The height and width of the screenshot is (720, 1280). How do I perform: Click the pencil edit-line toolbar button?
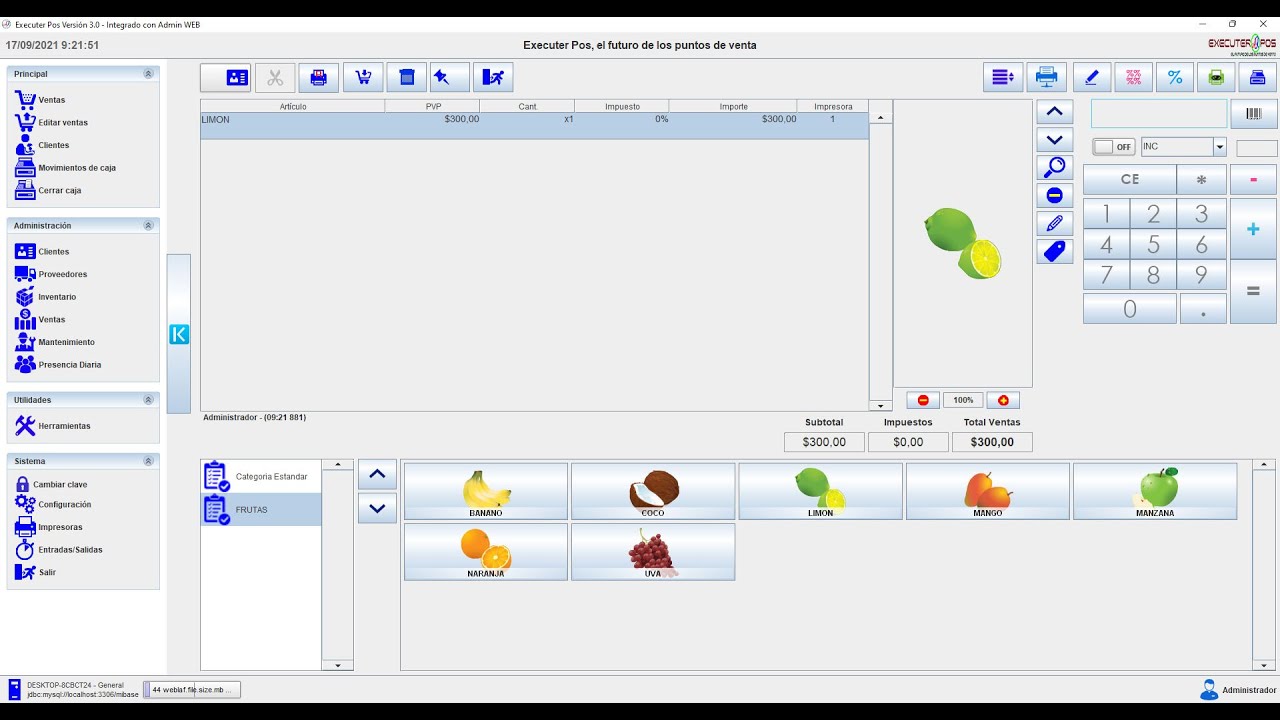(1093, 77)
